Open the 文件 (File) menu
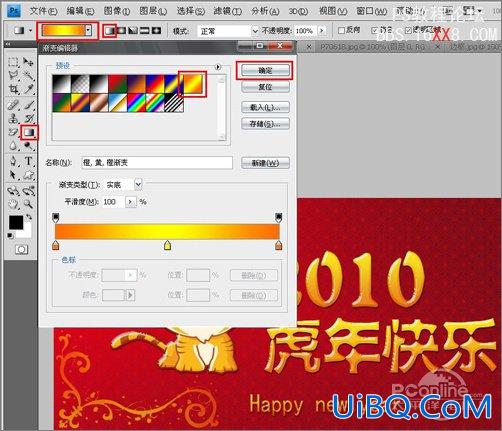The height and width of the screenshot is (431, 502). point(43,11)
